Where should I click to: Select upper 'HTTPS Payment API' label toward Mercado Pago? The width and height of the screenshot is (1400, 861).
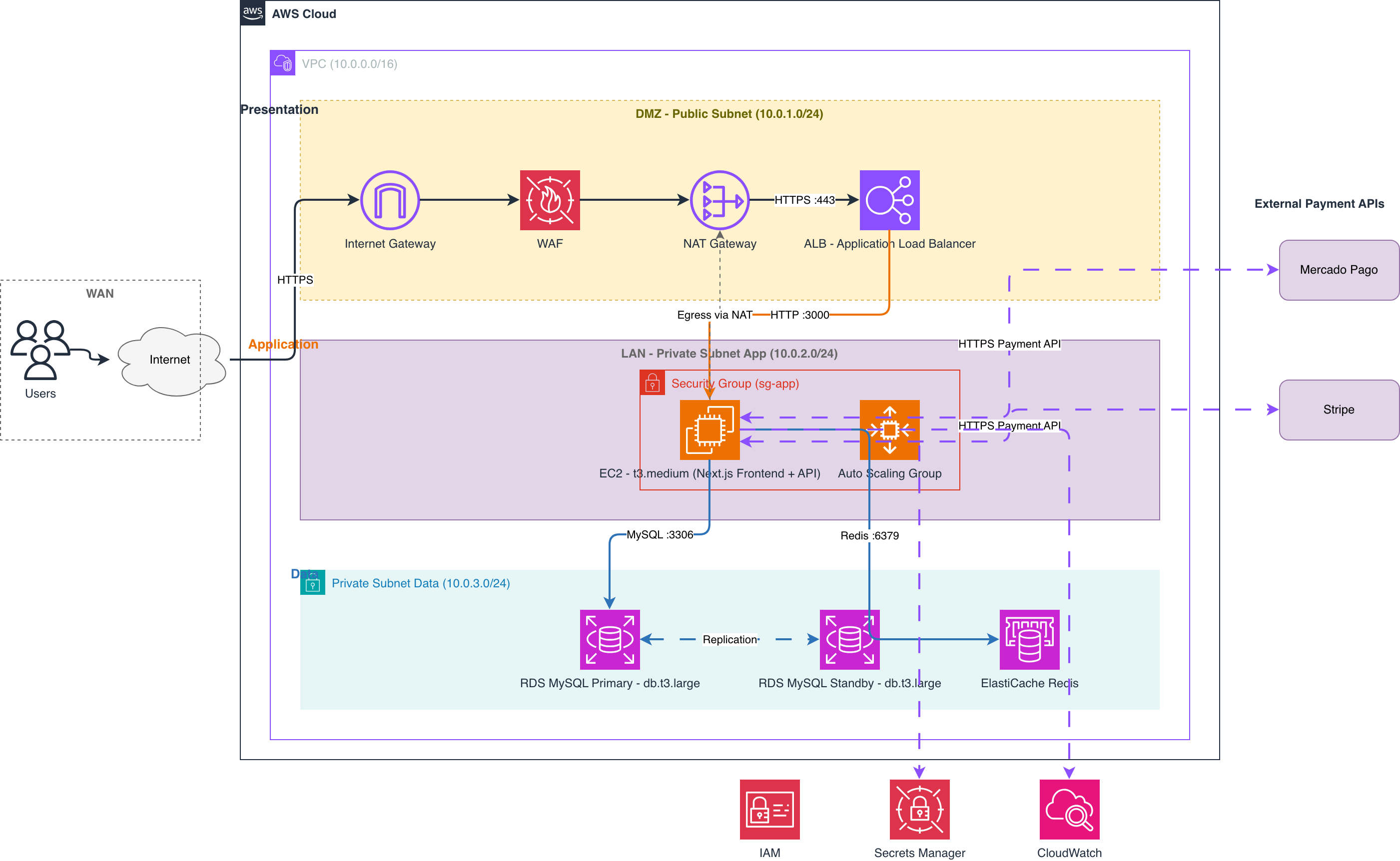1009,344
